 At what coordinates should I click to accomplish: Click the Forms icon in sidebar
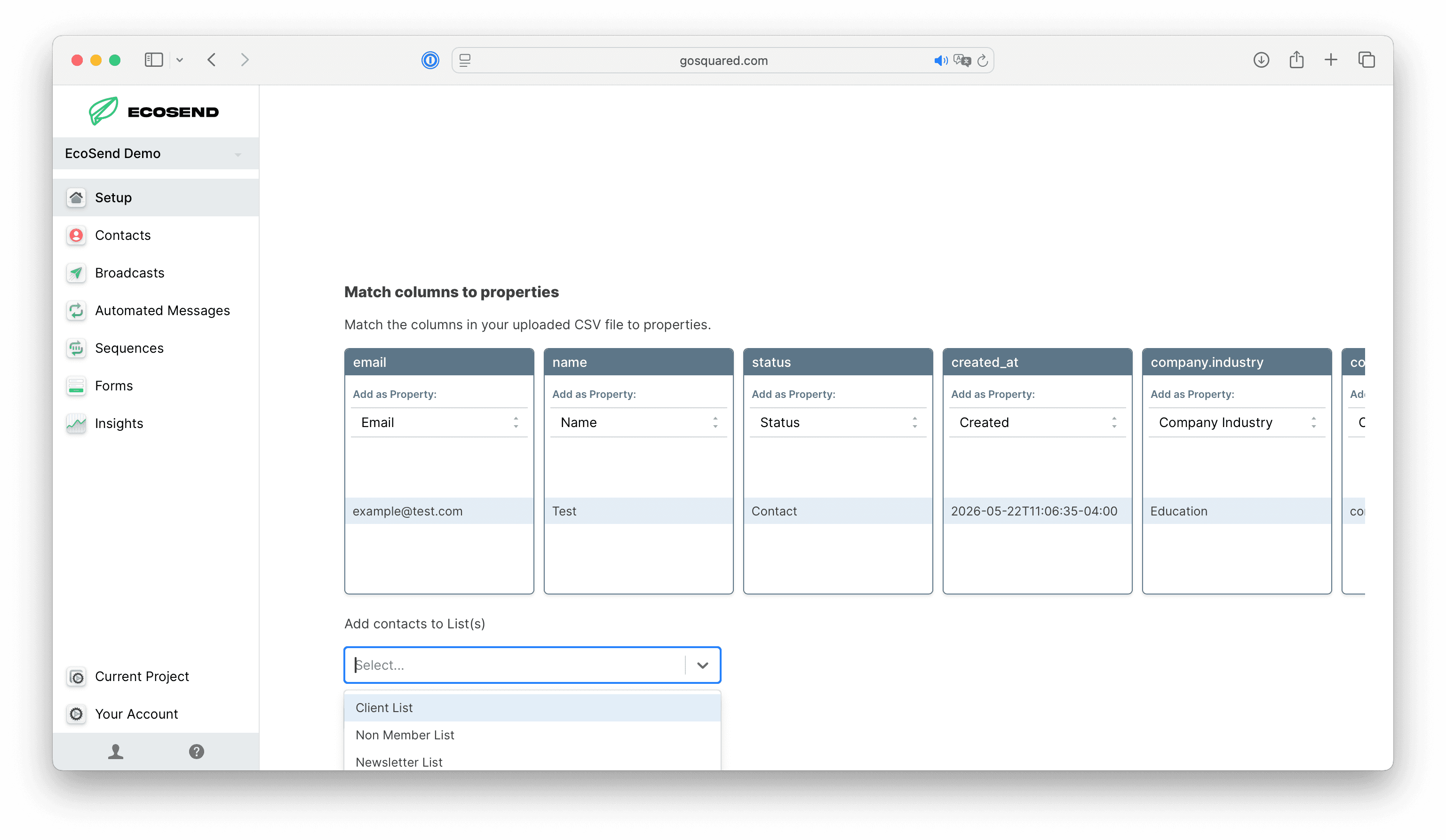click(76, 386)
